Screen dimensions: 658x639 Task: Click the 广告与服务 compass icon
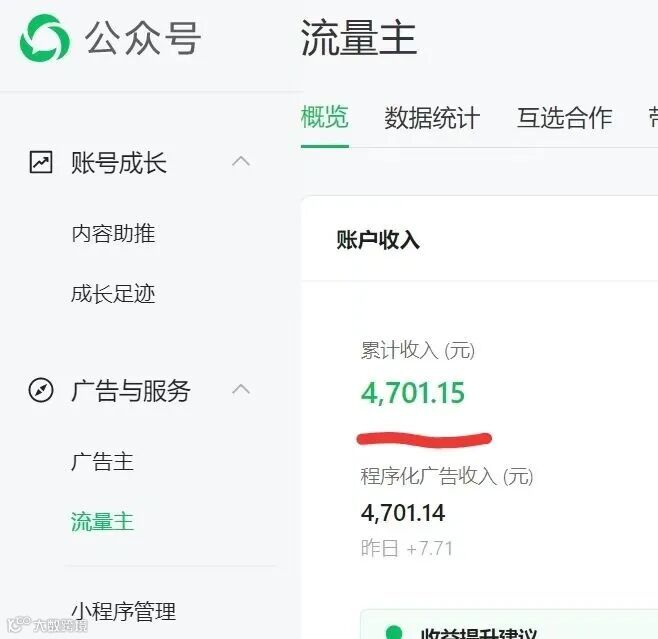41,391
